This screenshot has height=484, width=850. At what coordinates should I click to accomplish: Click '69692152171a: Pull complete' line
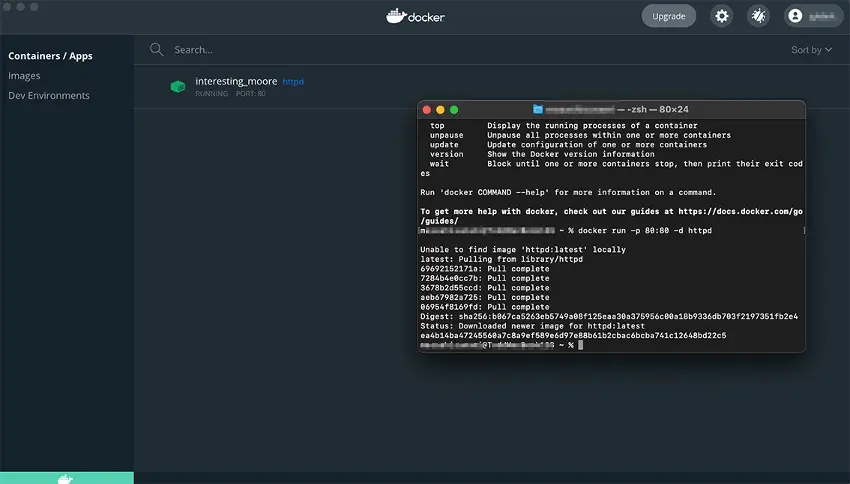coord(485,269)
